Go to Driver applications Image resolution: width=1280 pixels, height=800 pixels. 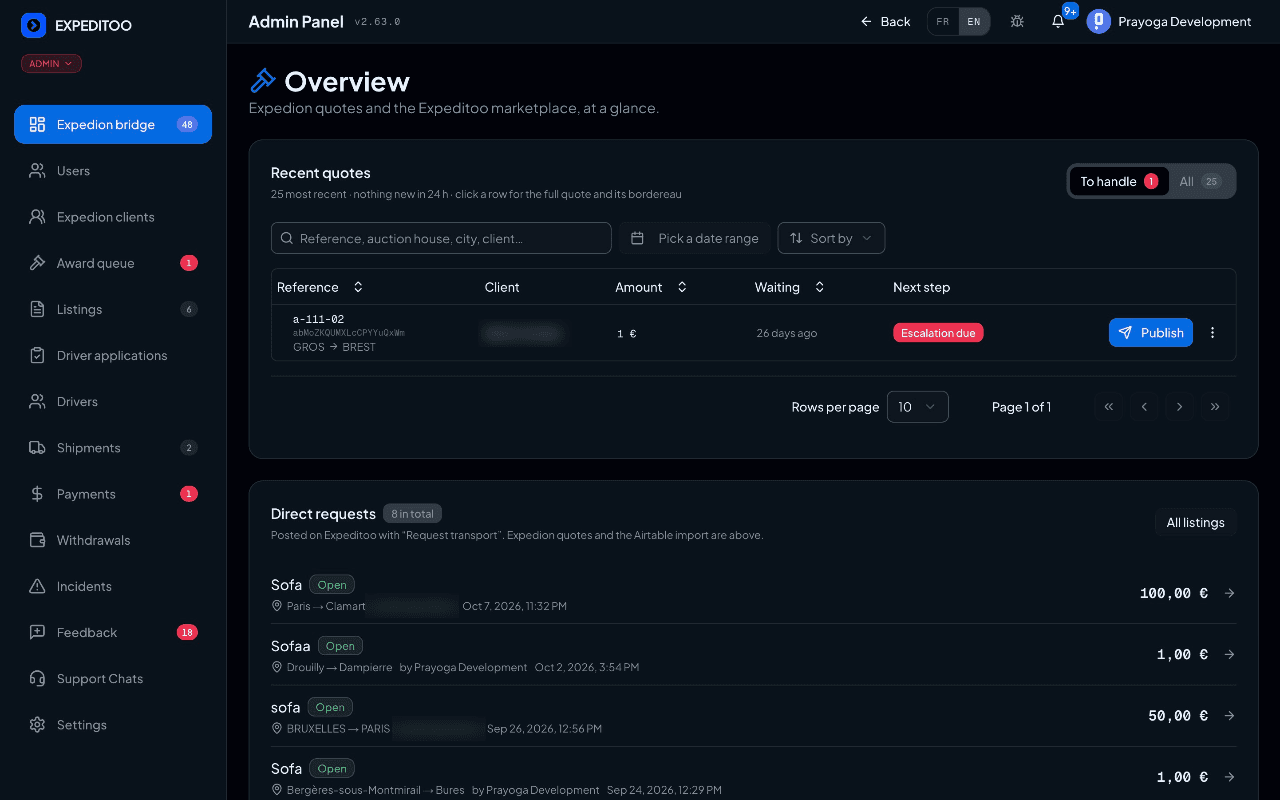[113, 355]
